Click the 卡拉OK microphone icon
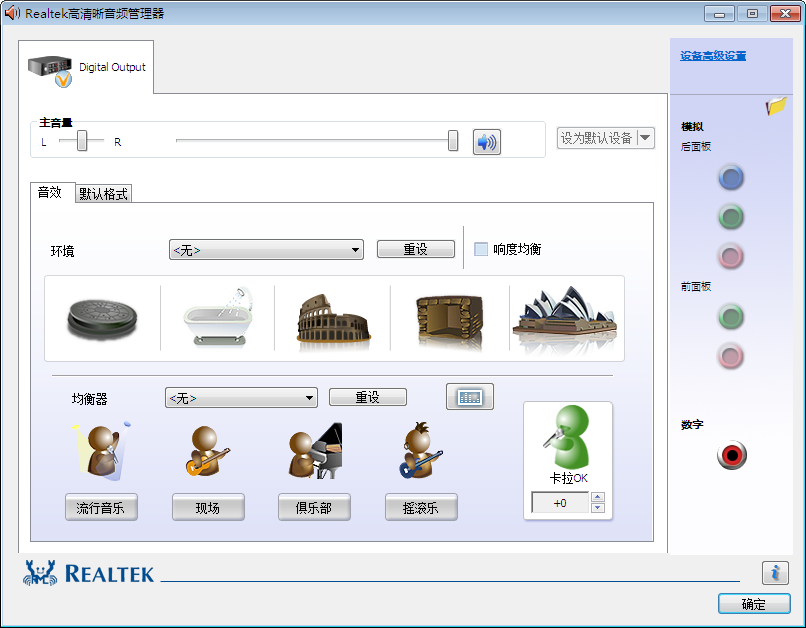This screenshot has width=806, height=628. [567, 440]
